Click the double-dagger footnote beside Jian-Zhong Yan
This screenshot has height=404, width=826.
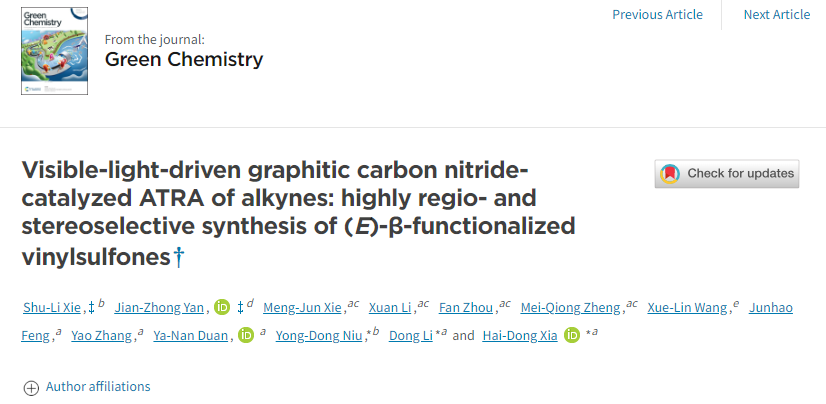[x=240, y=308]
